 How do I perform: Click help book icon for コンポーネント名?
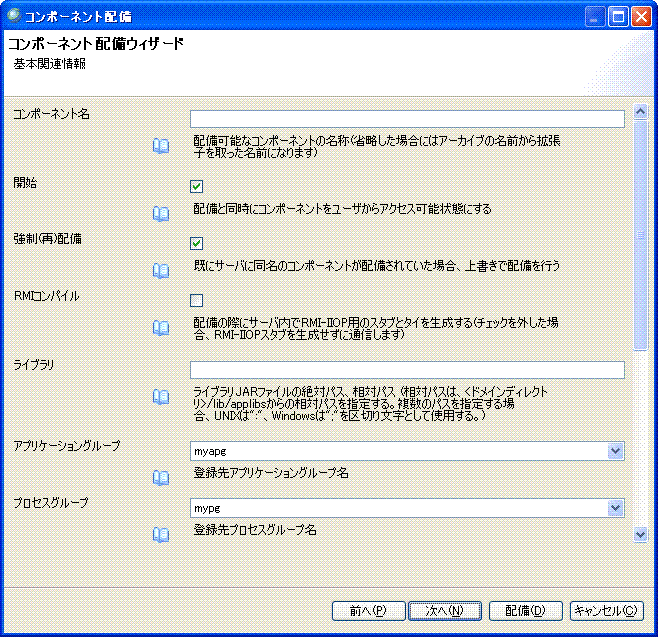[160, 146]
